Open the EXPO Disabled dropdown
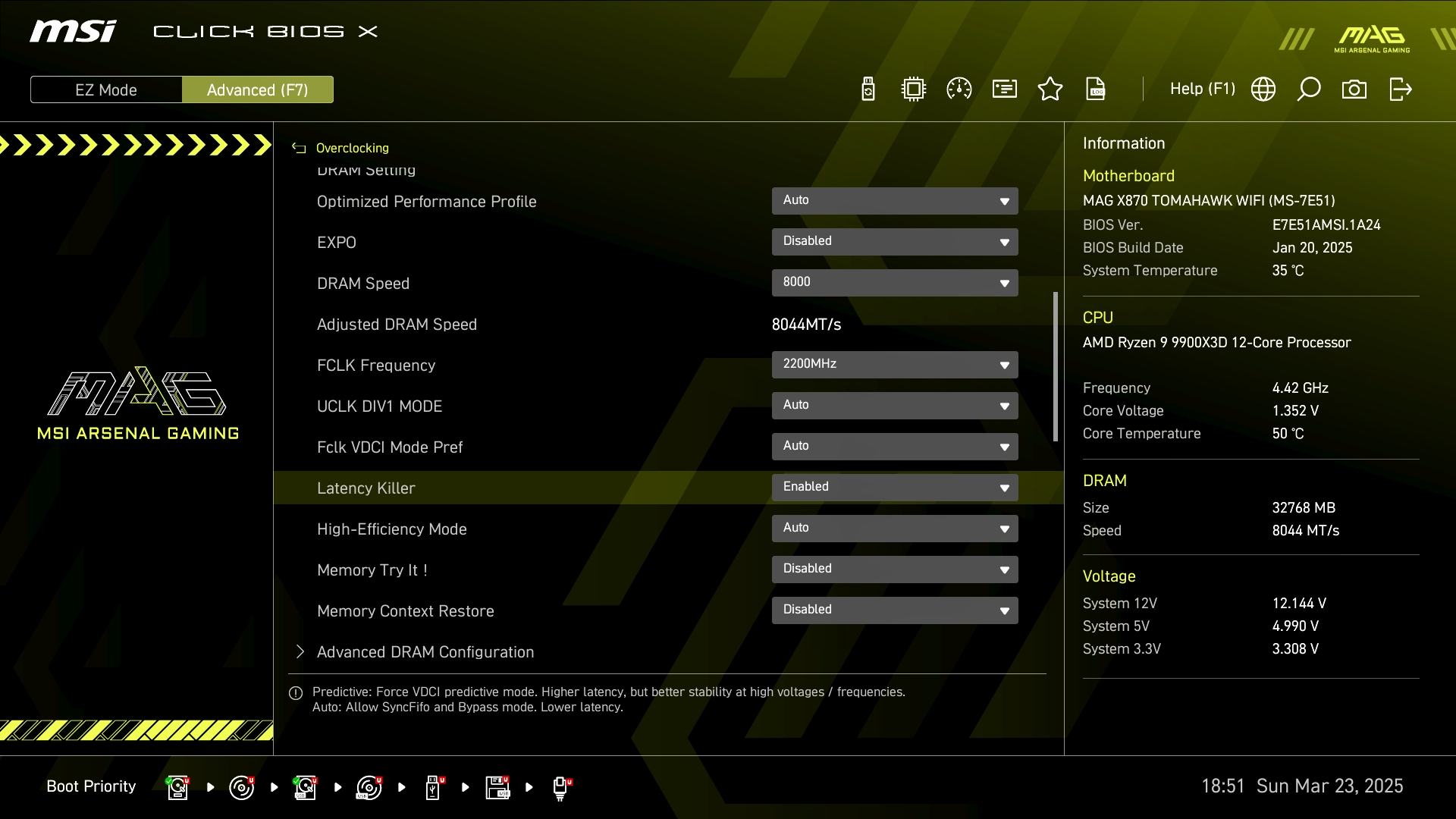The width and height of the screenshot is (1456, 819). click(895, 242)
